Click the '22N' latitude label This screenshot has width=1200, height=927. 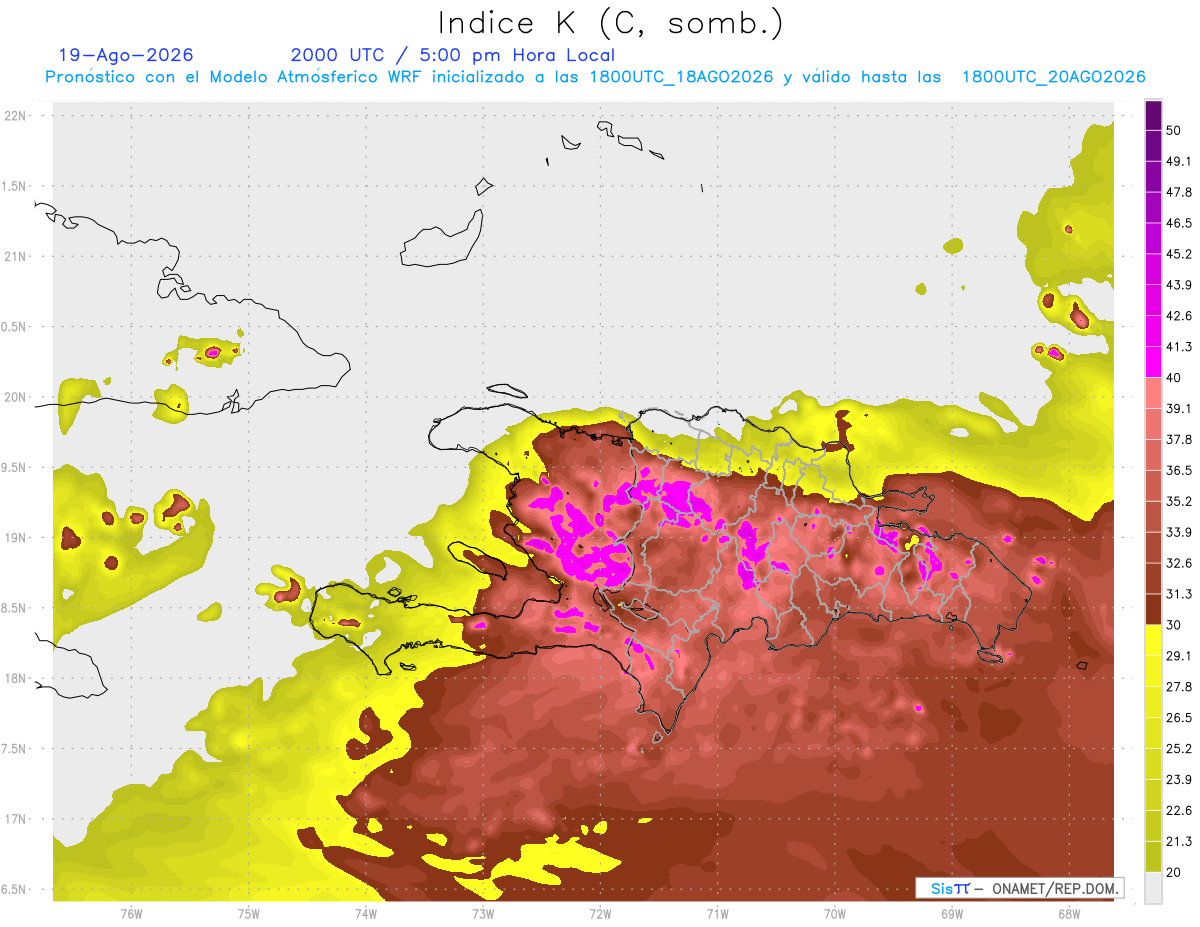(x=17, y=116)
